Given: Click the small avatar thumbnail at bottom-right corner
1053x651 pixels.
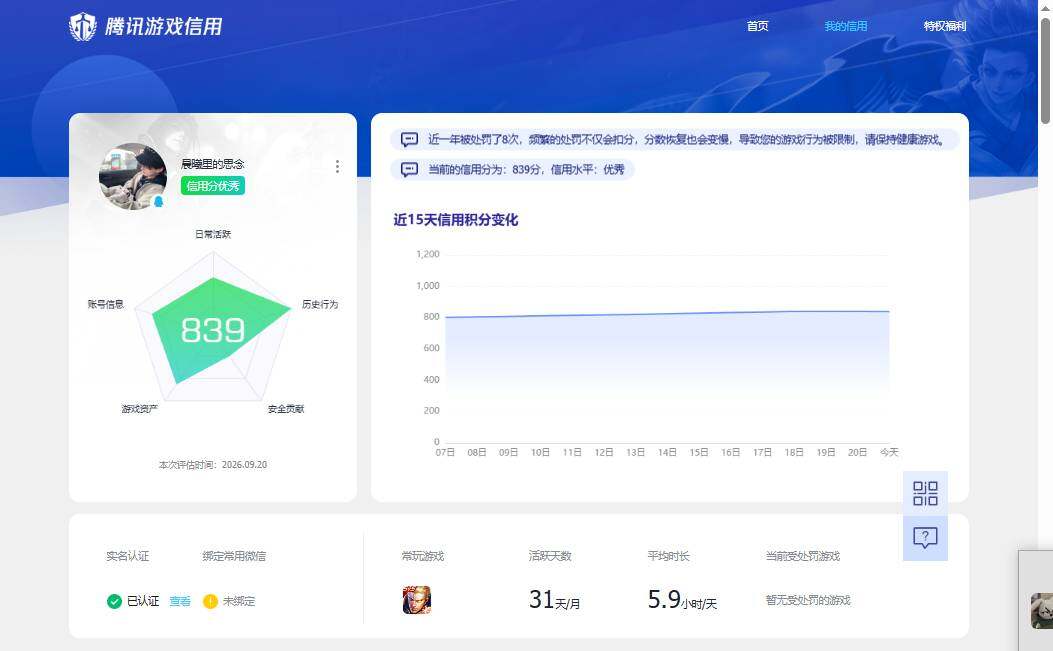Looking at the screenshot, I should pos(1042,611).
